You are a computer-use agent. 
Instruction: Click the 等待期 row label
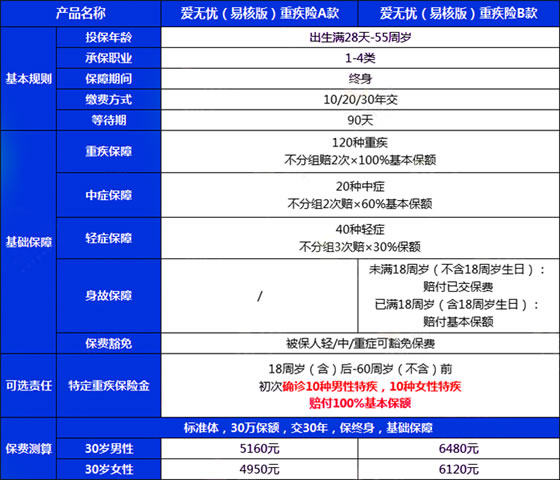coord(109,120)
